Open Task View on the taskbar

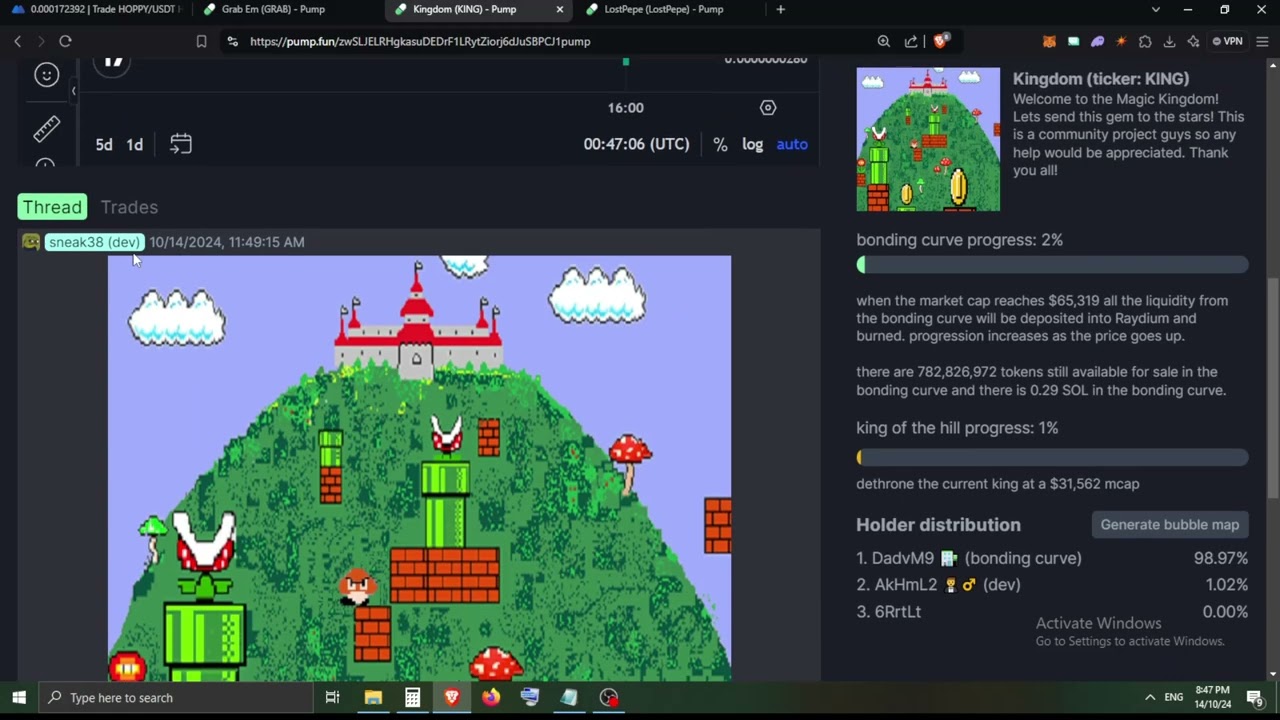click(x=333, y=697)
